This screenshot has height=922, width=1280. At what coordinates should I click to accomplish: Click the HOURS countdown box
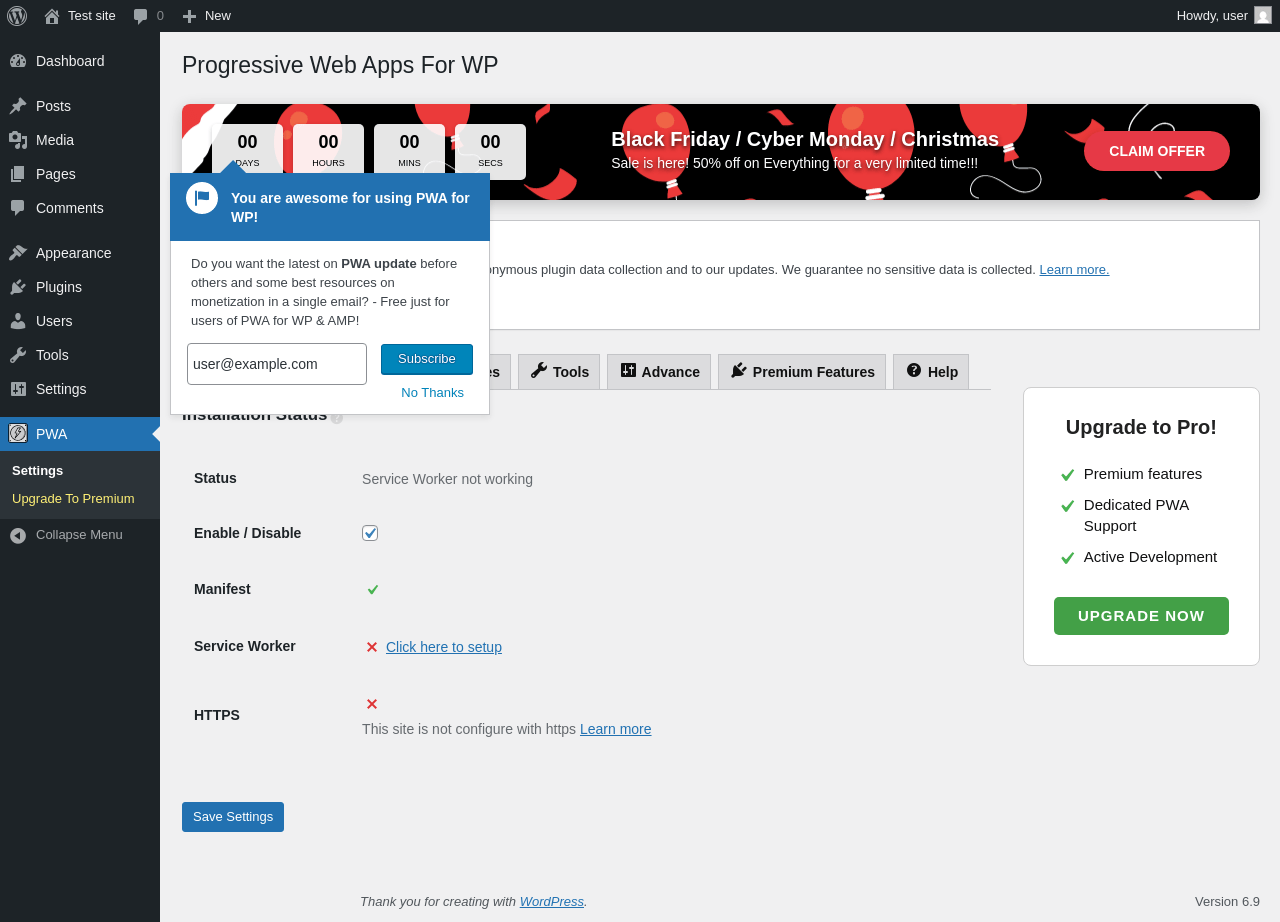(x=328, y=152)
